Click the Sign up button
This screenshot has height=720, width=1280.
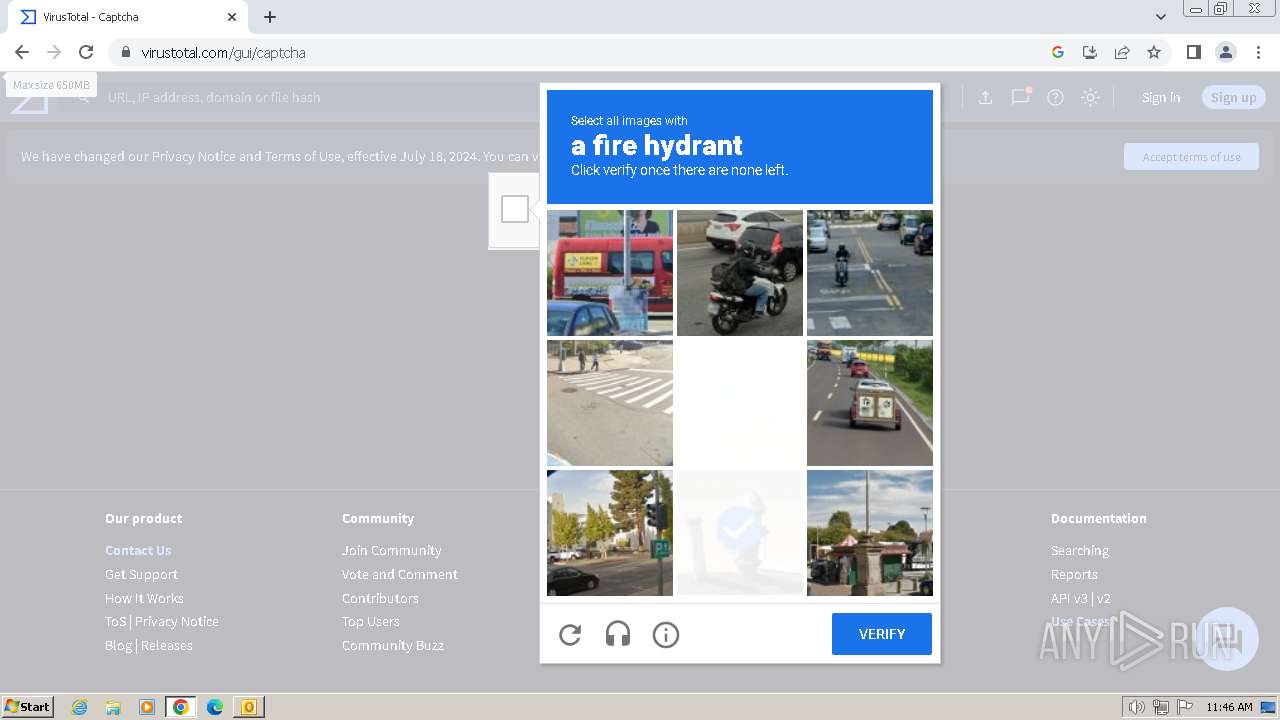pyautogui.click(x=1234, y=97)
